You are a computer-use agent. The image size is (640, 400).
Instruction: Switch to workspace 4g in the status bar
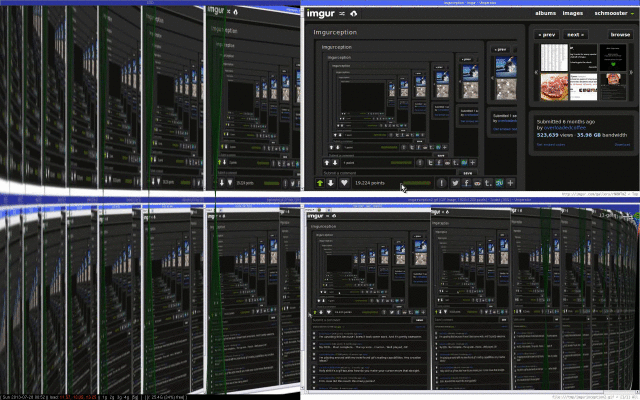point(127,397)
